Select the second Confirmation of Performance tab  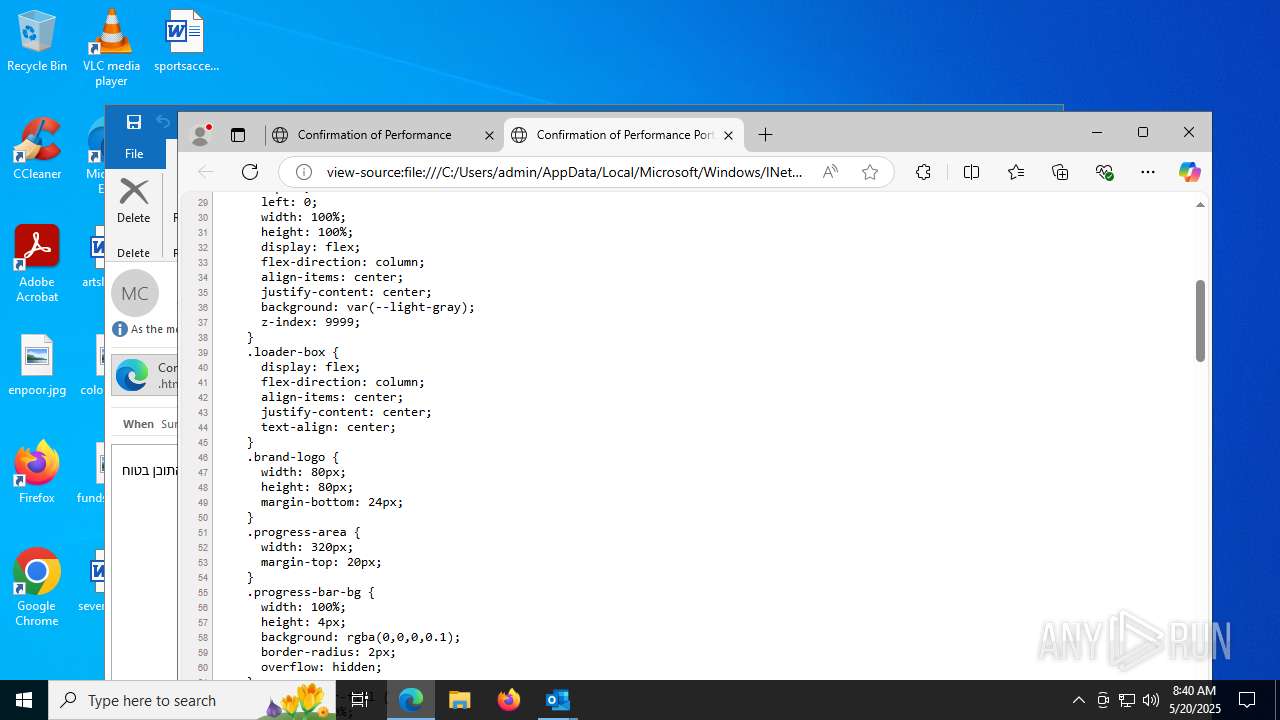coord(624,135)
